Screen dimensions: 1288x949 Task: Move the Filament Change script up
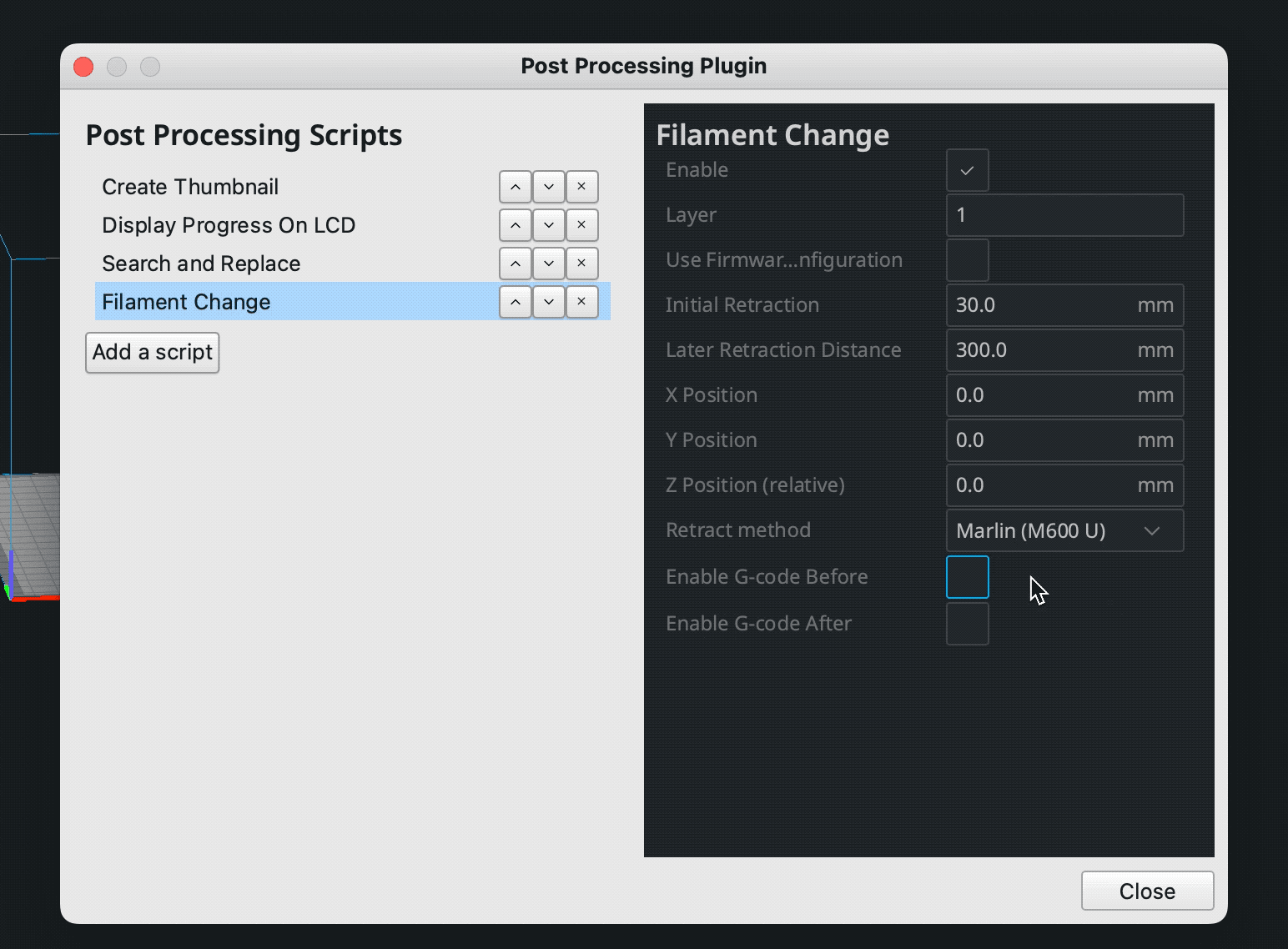coord(515,302)
